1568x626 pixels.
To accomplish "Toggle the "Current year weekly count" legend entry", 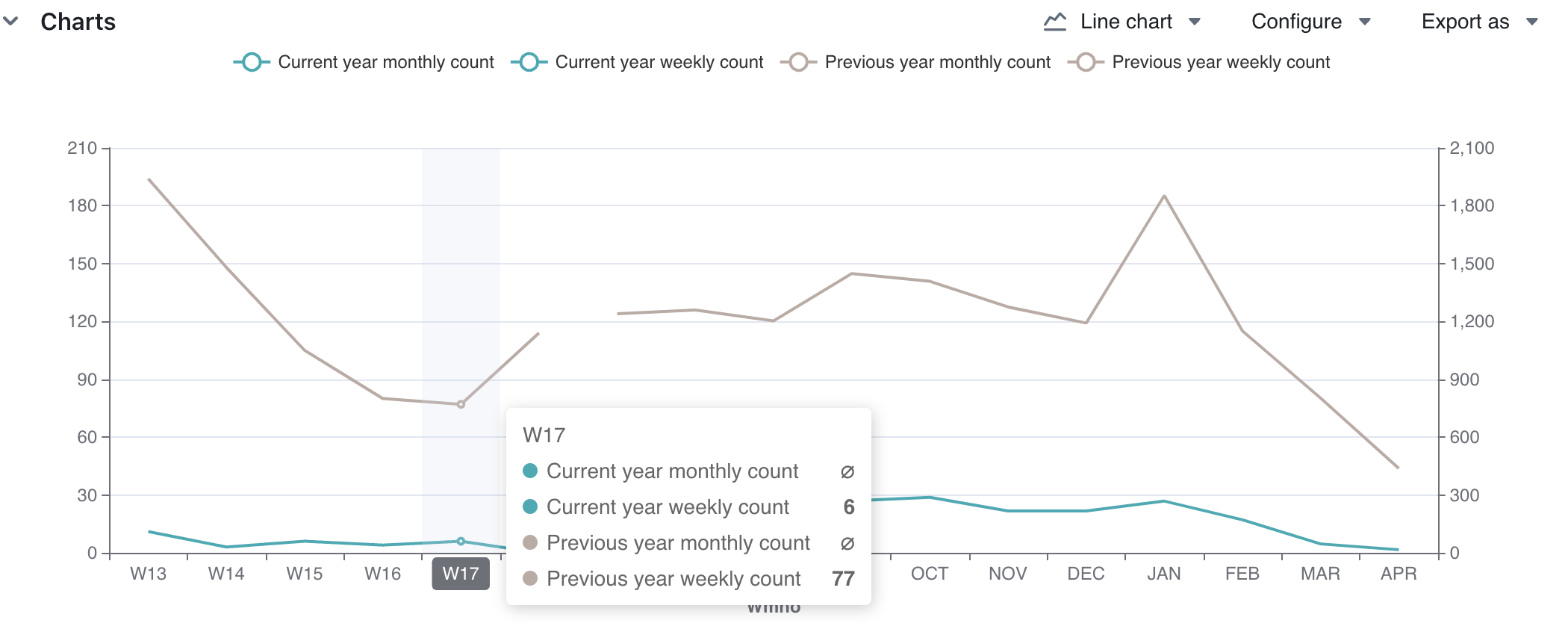I will pos(658,62).
